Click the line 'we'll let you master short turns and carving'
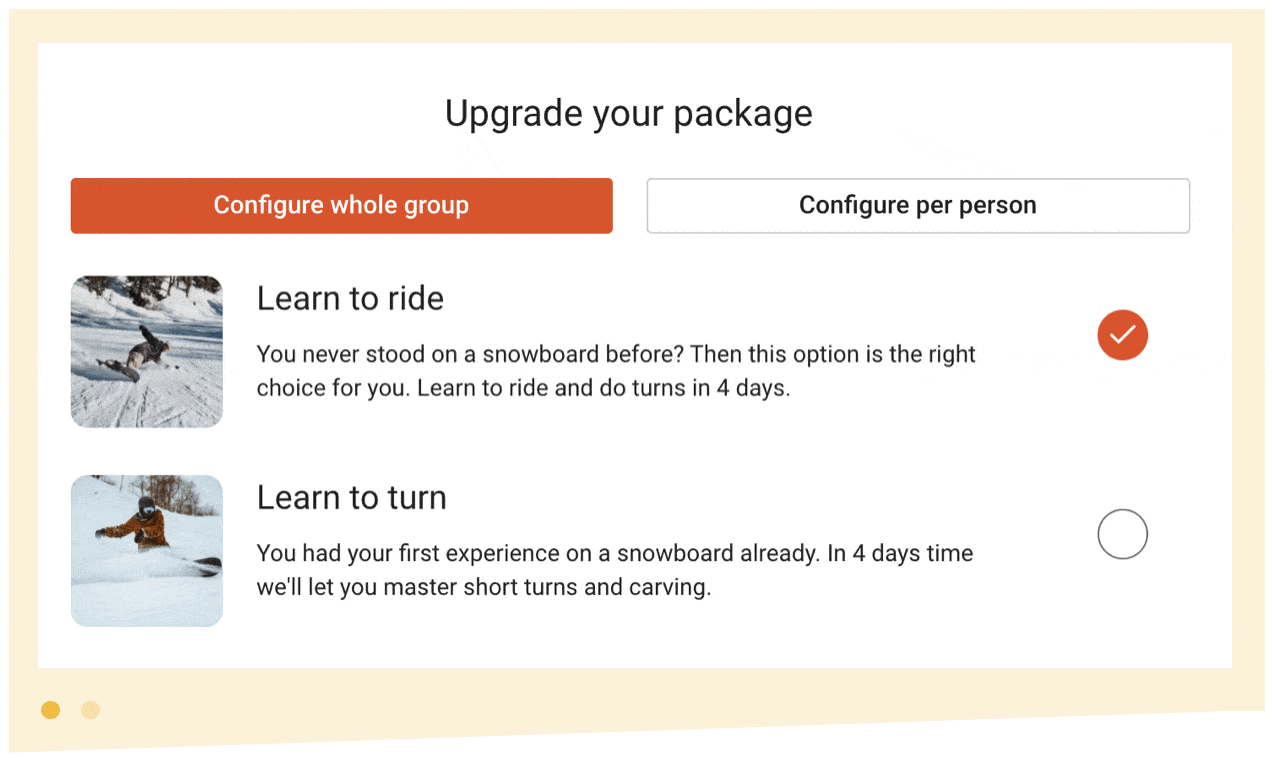The image size is (1272, 768). [484, 587]
